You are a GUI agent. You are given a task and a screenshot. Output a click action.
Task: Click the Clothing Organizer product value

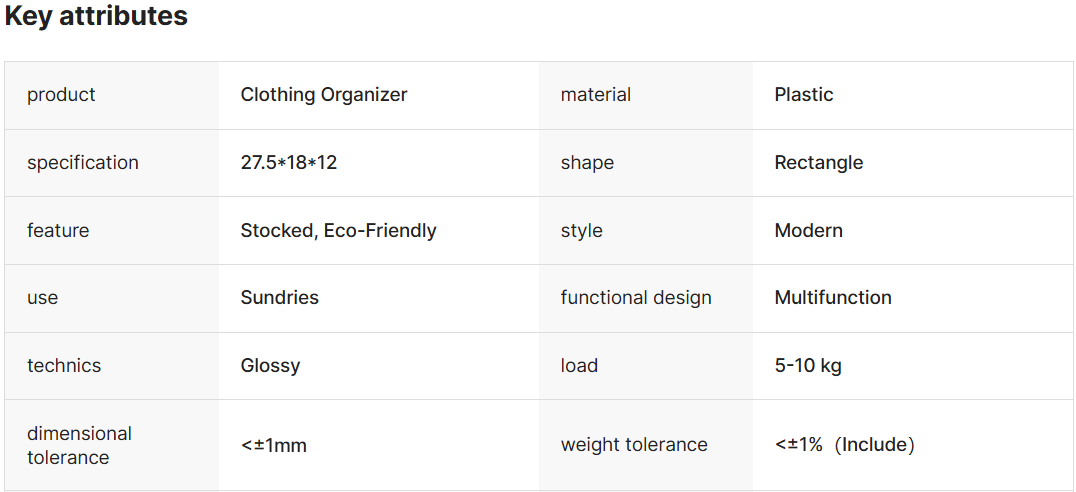[x=324, y=95]
